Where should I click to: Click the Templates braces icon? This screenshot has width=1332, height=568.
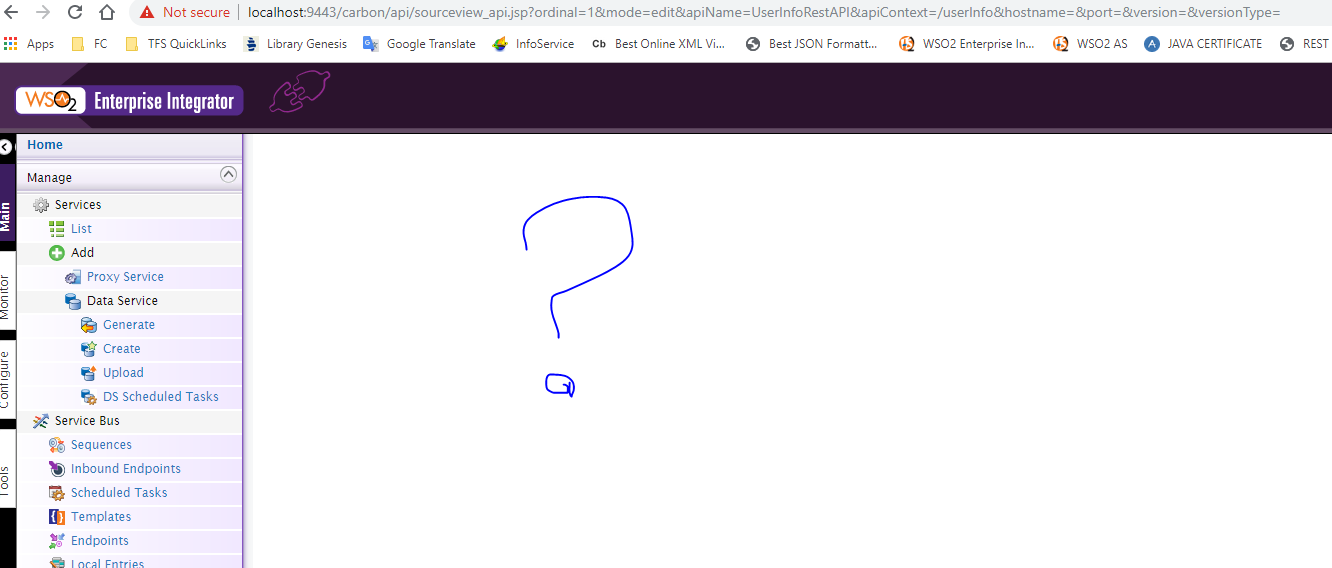[57, 517]
